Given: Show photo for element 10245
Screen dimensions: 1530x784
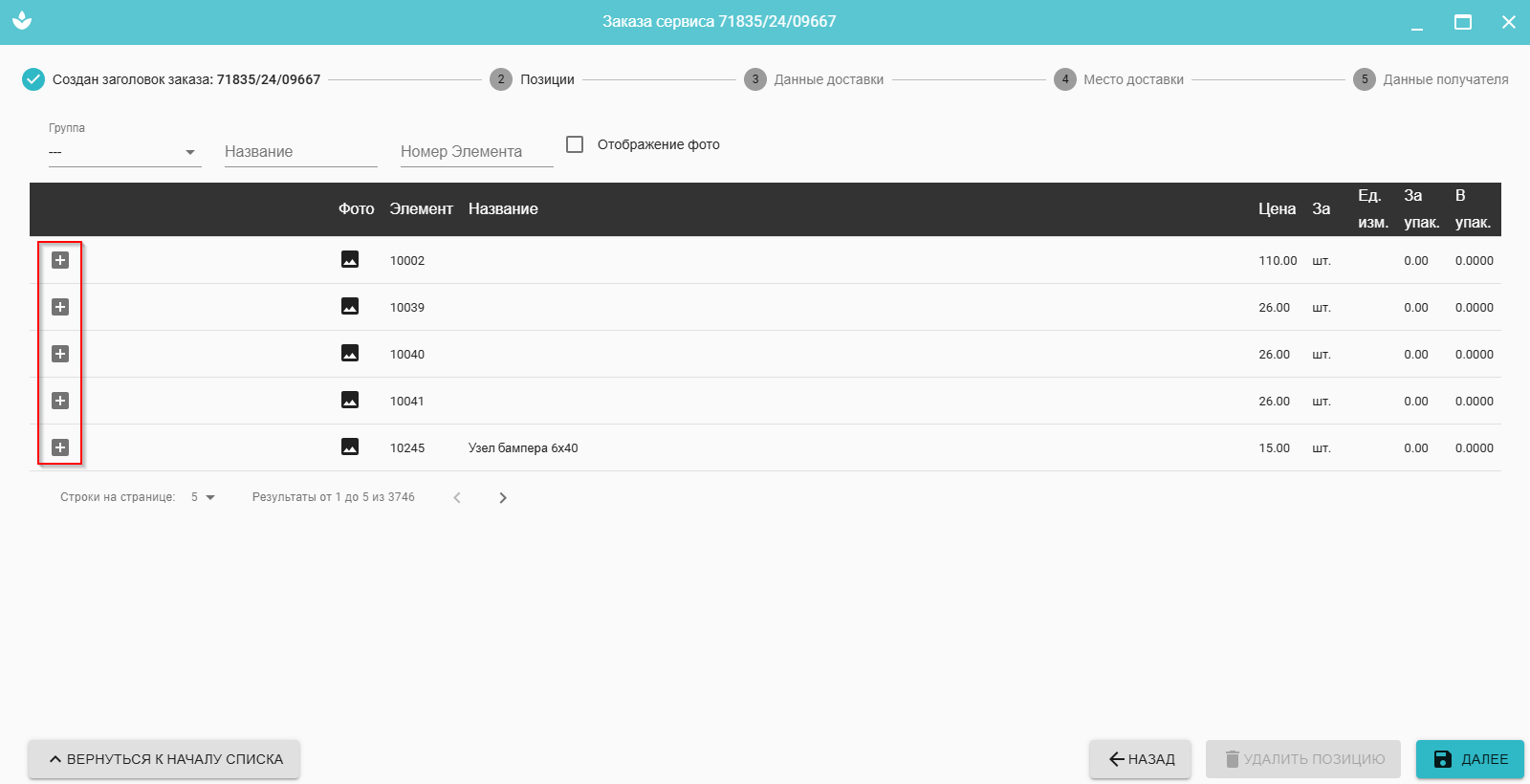Looking at the screenshot, I should (x=350, y=447).
